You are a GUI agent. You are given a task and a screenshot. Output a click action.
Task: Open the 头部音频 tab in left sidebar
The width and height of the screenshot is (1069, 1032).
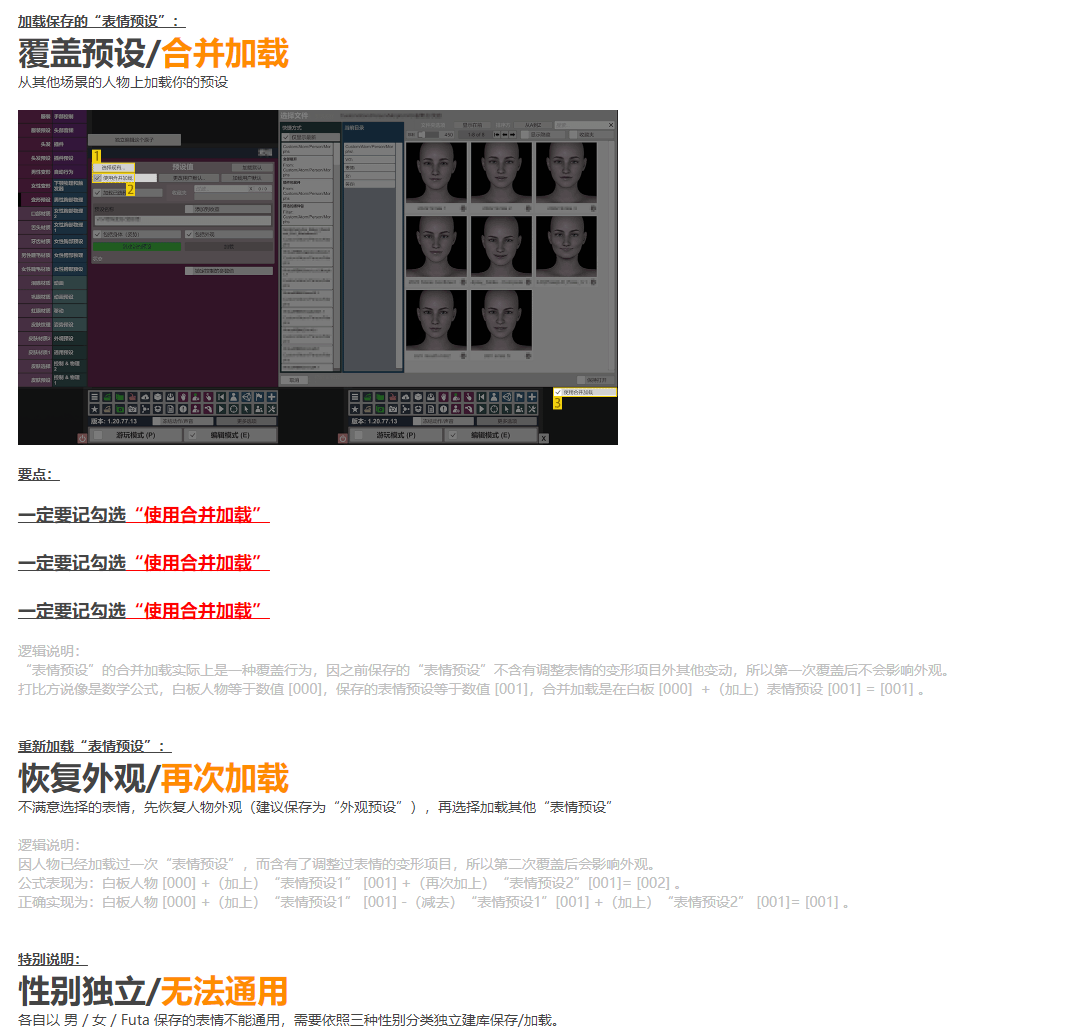coord(70,130)
